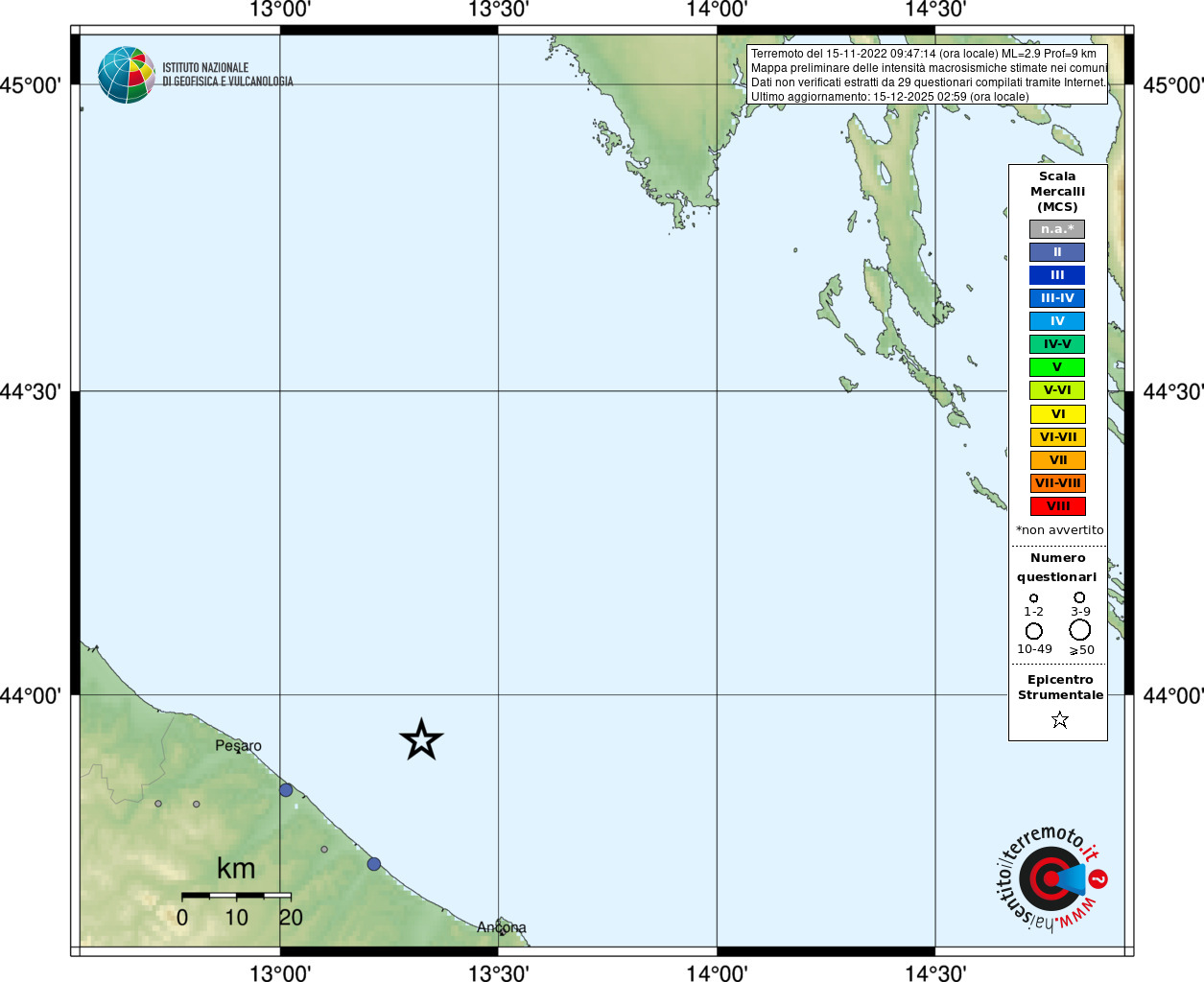Click the gray n.a.* legend swatch
This screenshot has height=982, width=1204.
(1057, 229)
